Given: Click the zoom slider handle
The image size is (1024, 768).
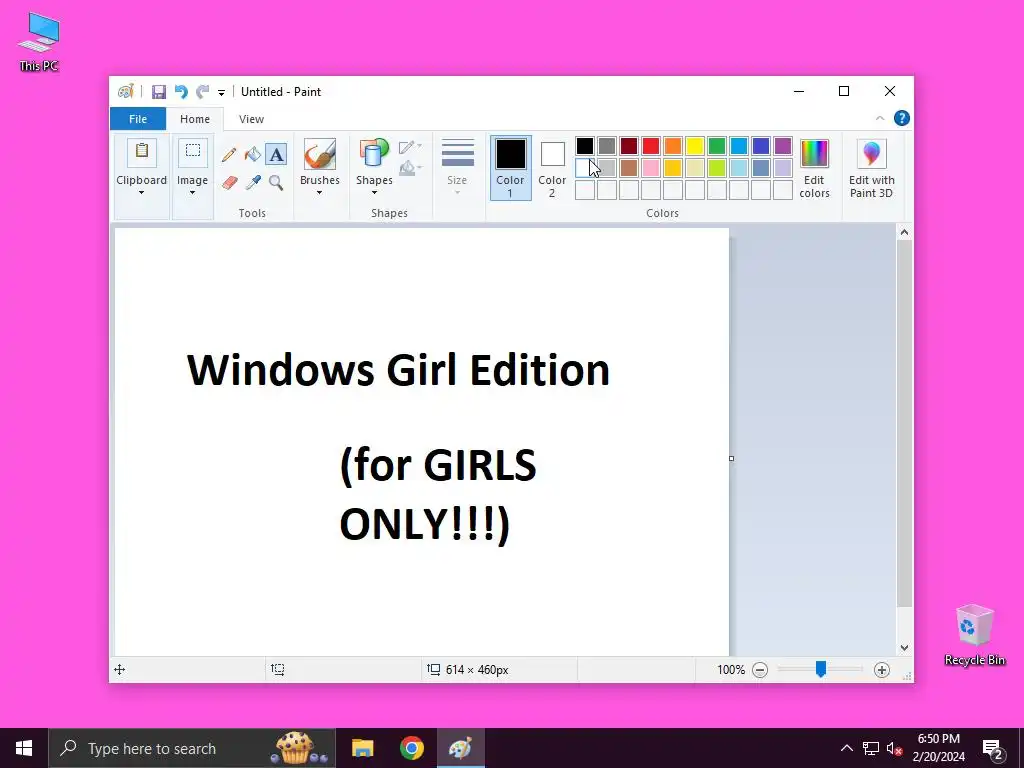Looking at the screenshot, I should coord(821,669).
